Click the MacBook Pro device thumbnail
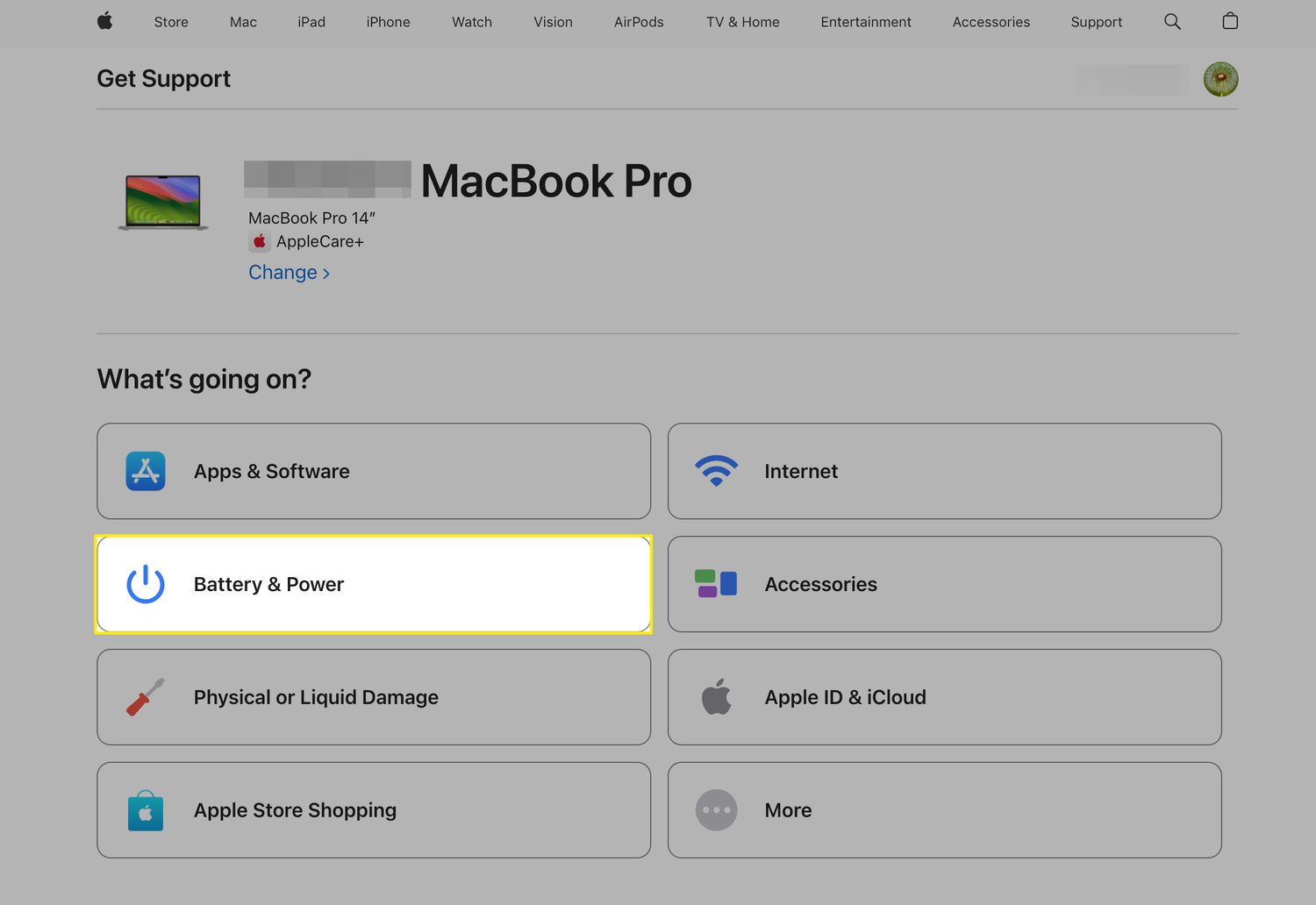1316x905 pixels. point(163,203)
